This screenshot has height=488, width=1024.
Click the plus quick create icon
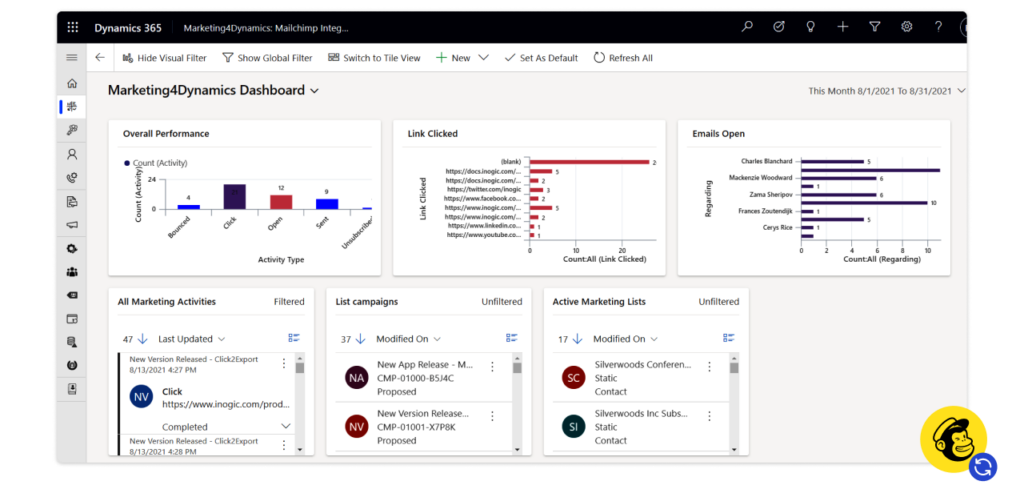[x=842, y=27]
